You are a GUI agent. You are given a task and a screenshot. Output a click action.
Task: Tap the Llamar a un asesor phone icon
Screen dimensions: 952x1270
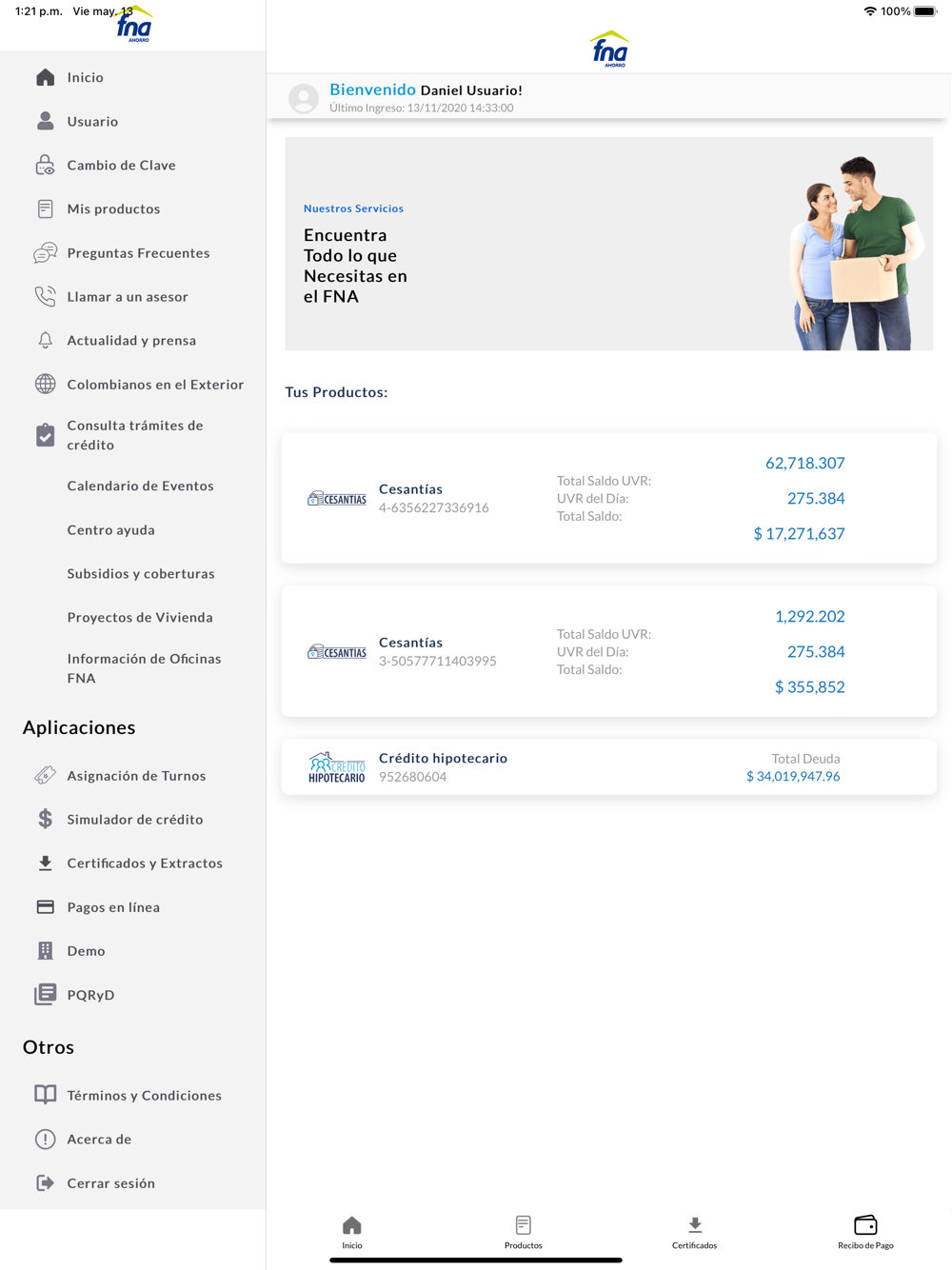(x=45, y=296)
